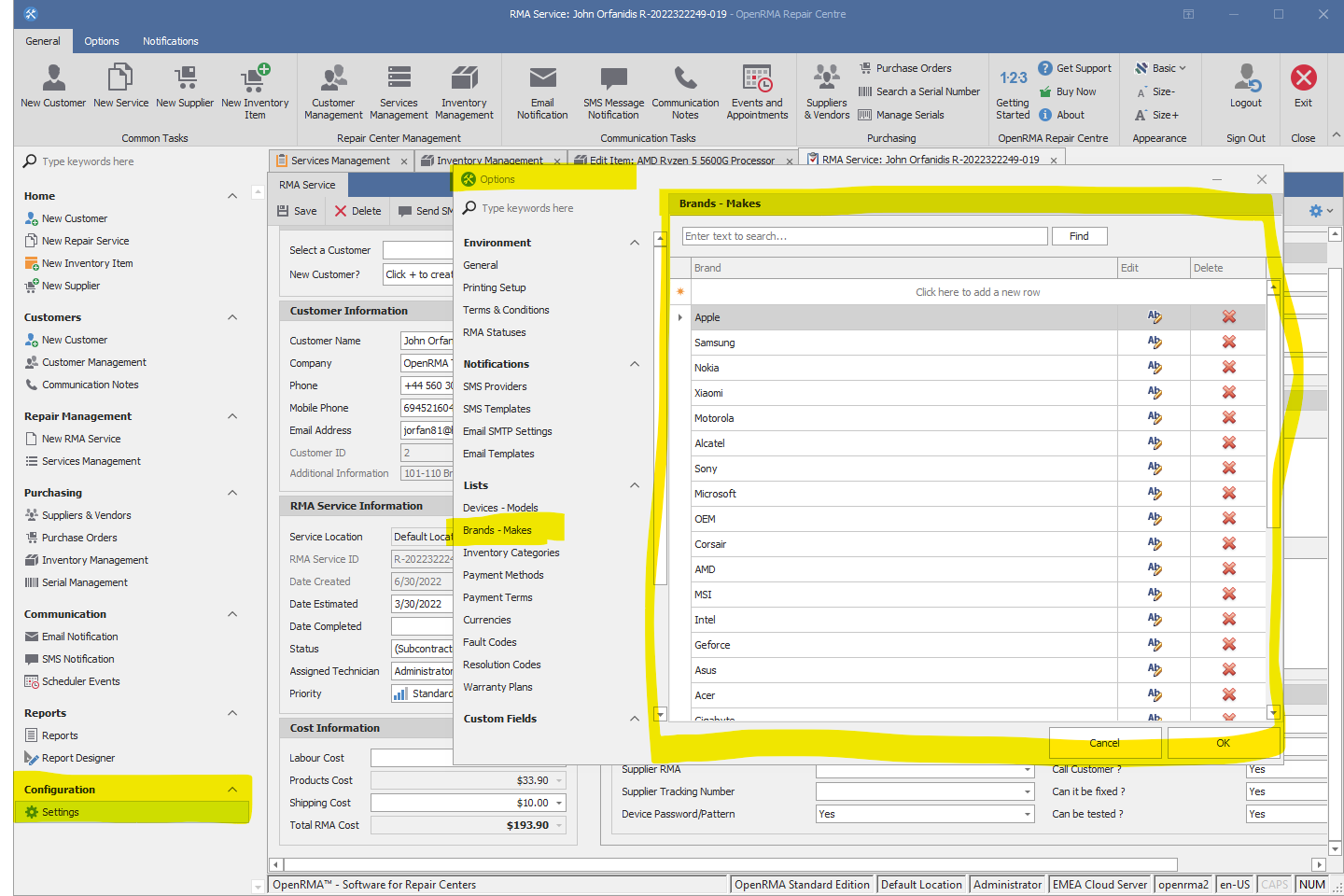Collapse the Lists group in Options

635,485
